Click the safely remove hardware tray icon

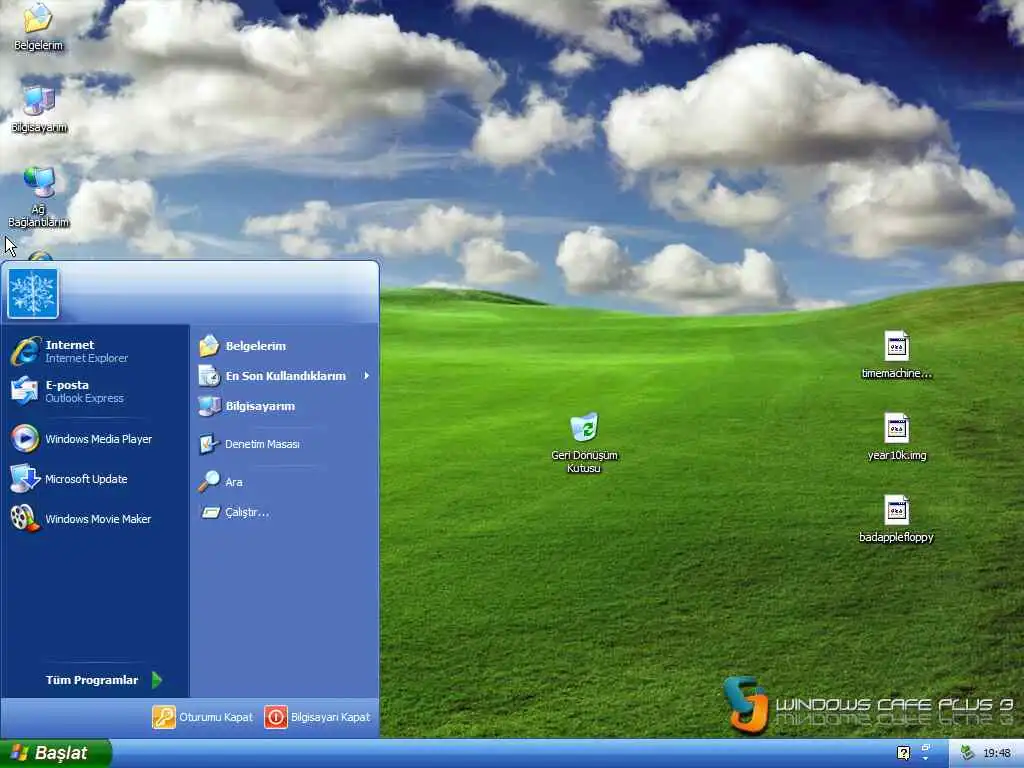(x=967, y=753)
